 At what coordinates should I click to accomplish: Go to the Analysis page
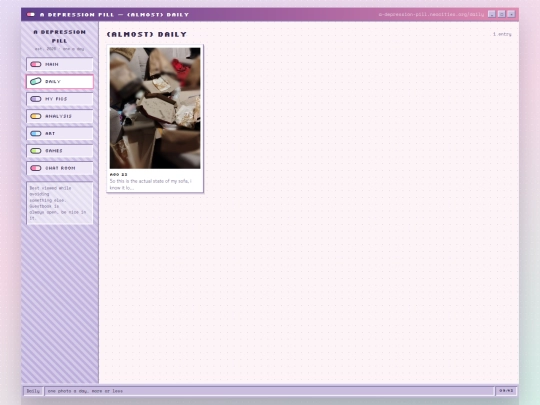[60, 116]
